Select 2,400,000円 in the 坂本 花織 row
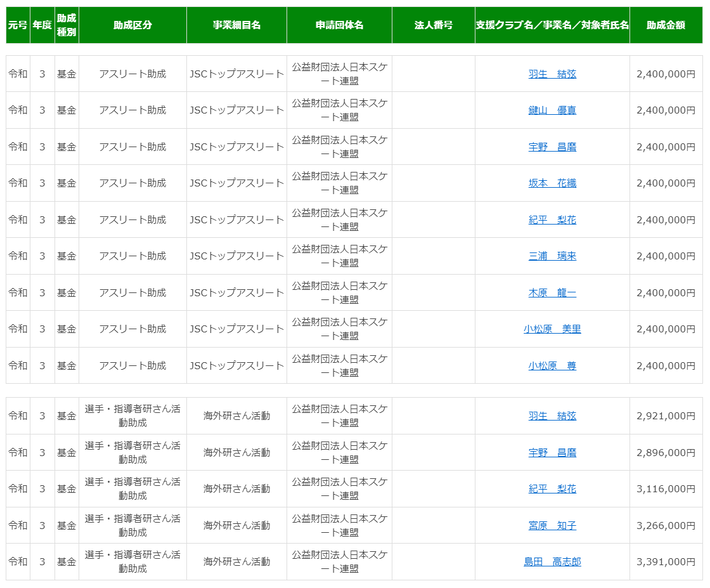710x588 pixels. pyautogui.click(x=666, y=183)
